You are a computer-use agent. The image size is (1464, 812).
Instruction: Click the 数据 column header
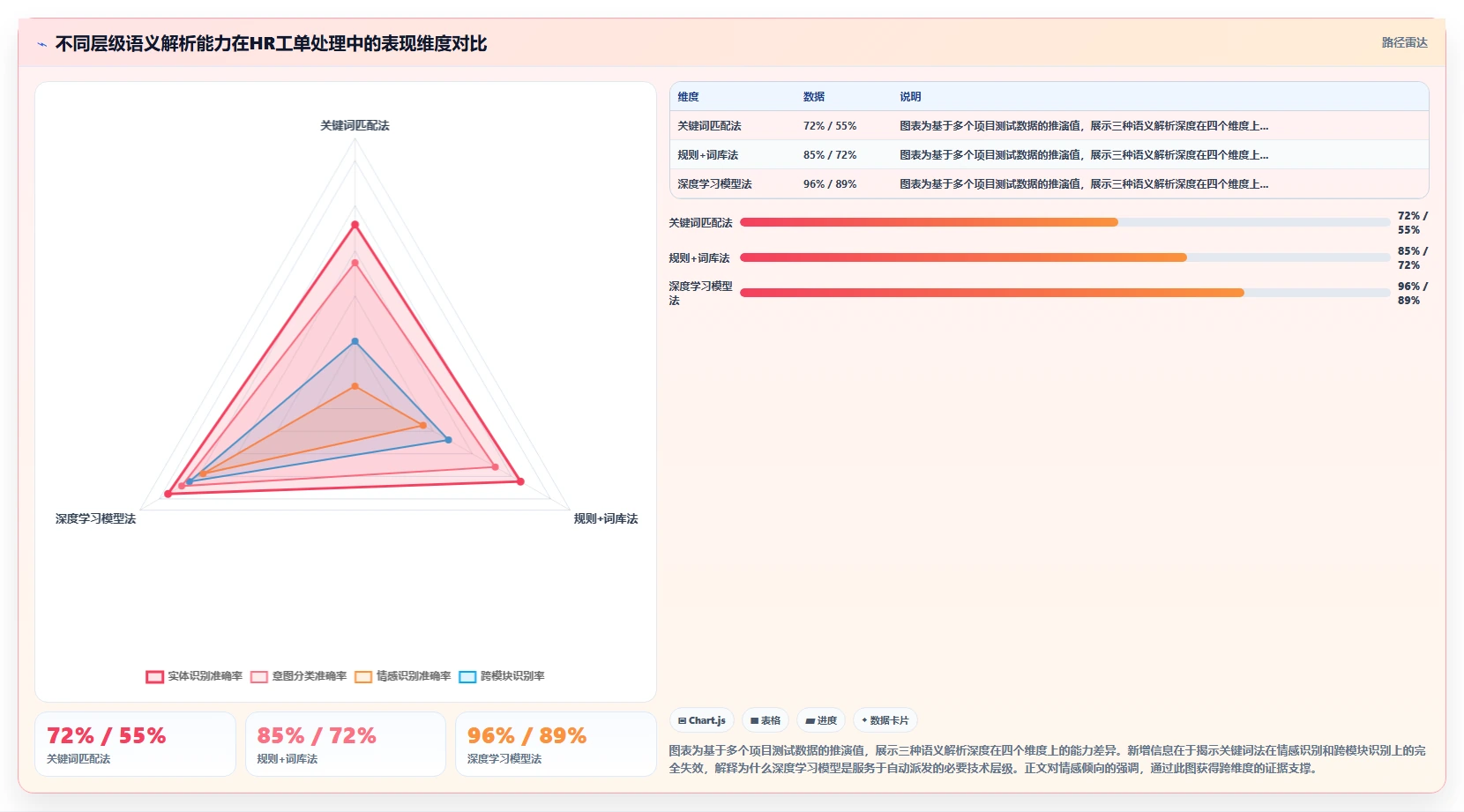813,97
